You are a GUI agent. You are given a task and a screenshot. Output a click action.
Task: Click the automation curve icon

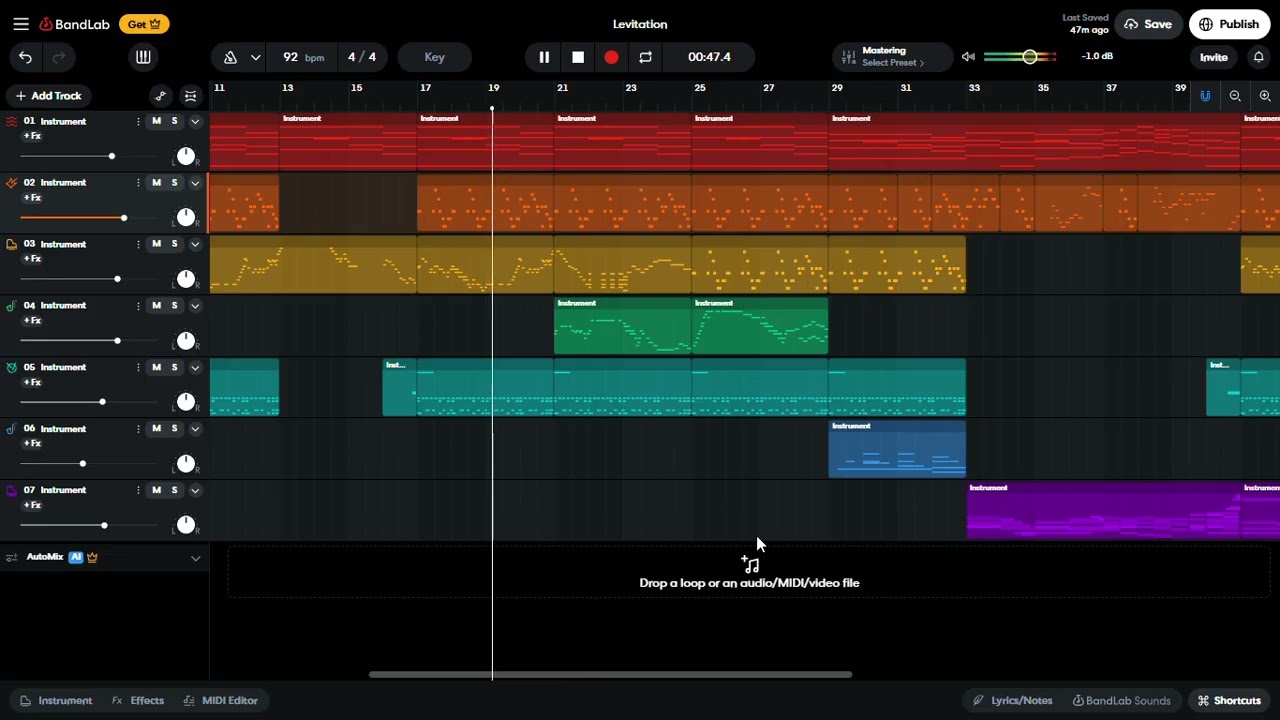(x=160, y=96)
